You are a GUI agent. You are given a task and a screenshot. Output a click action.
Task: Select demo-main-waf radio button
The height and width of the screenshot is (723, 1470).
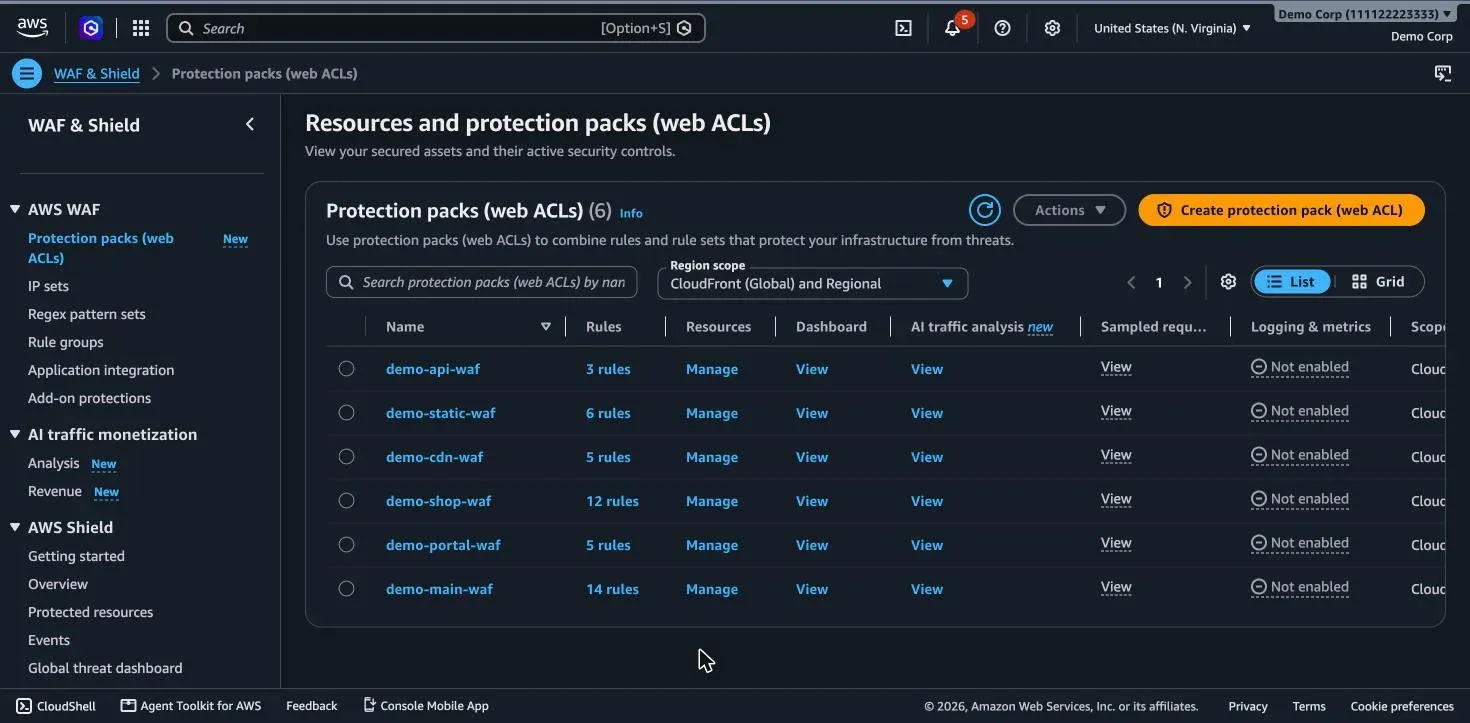pos(346,588)
